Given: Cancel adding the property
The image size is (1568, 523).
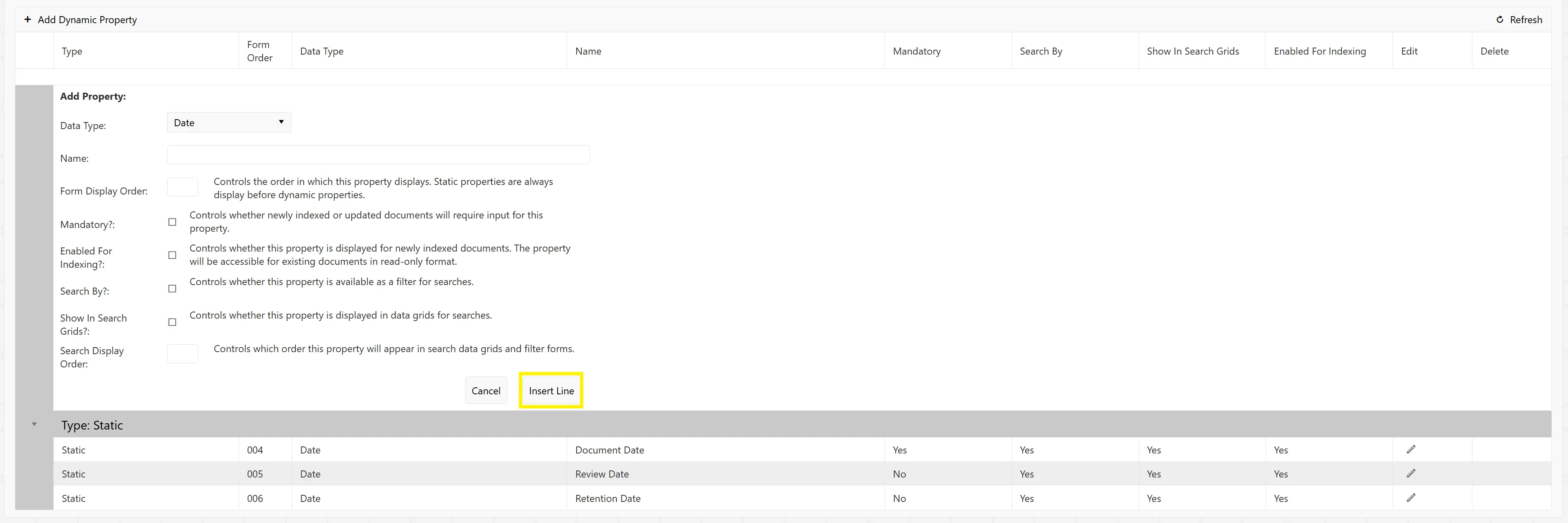Looking at the screenshot, I should coord(486,390).
